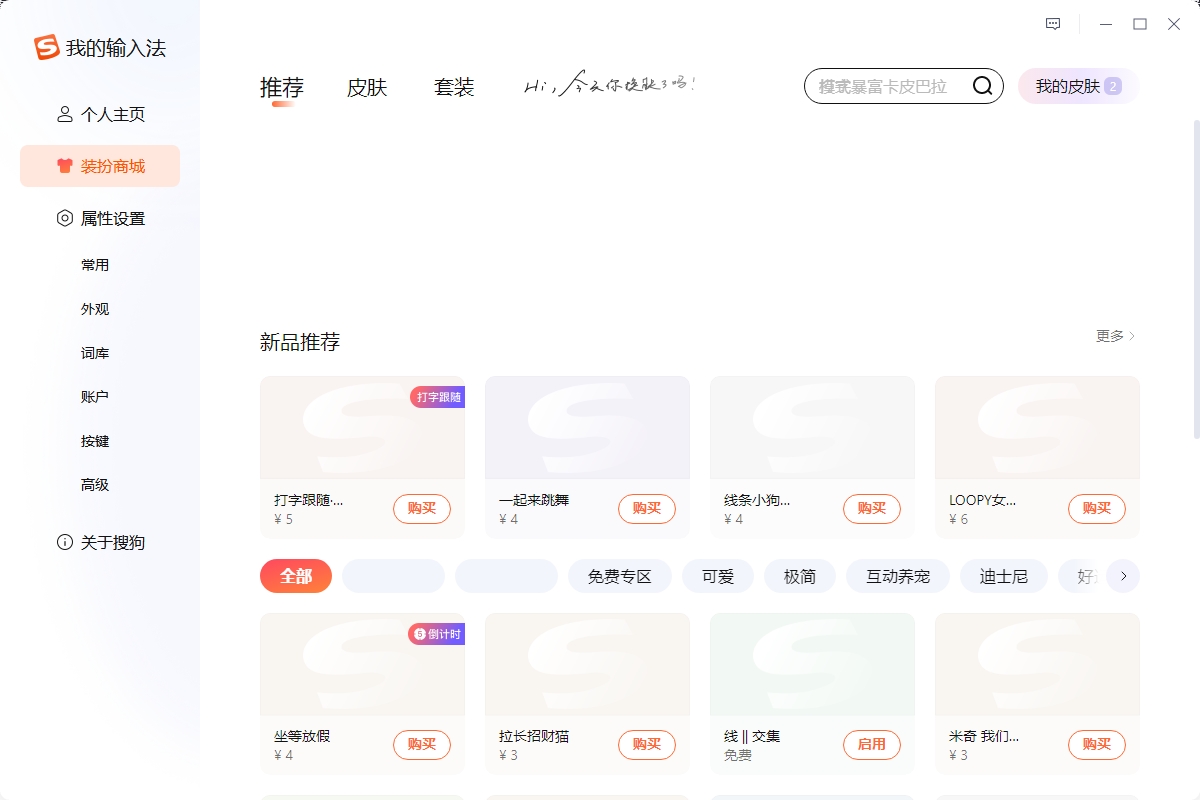Switch to 推荐 tab
The width and height of the screenshot is (1200, 800).
coord(282,87)
